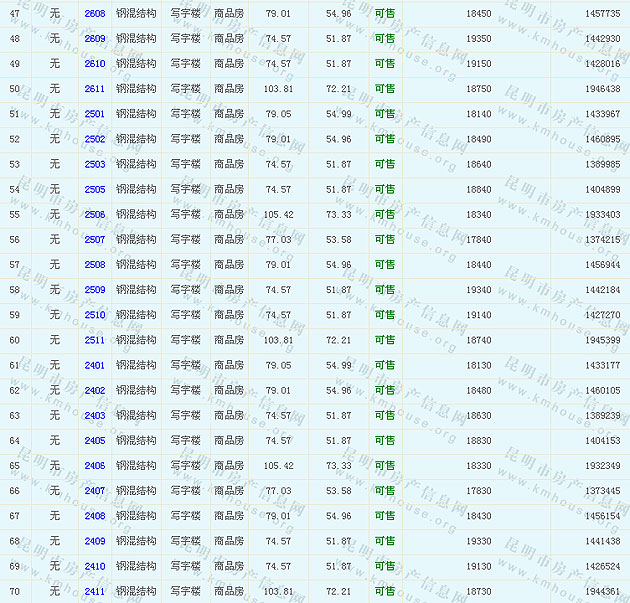
Task: Open room 2501 link
Action: point(95,114)
